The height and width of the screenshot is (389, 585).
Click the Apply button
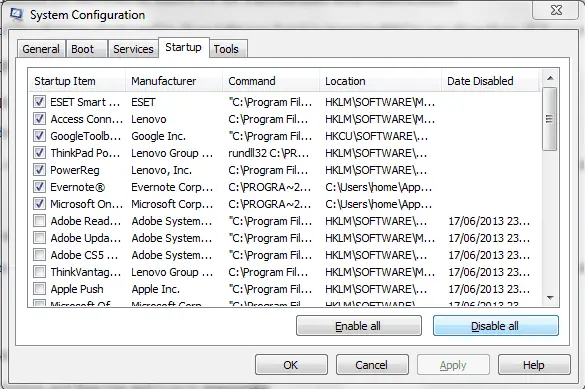coord(453,365)
